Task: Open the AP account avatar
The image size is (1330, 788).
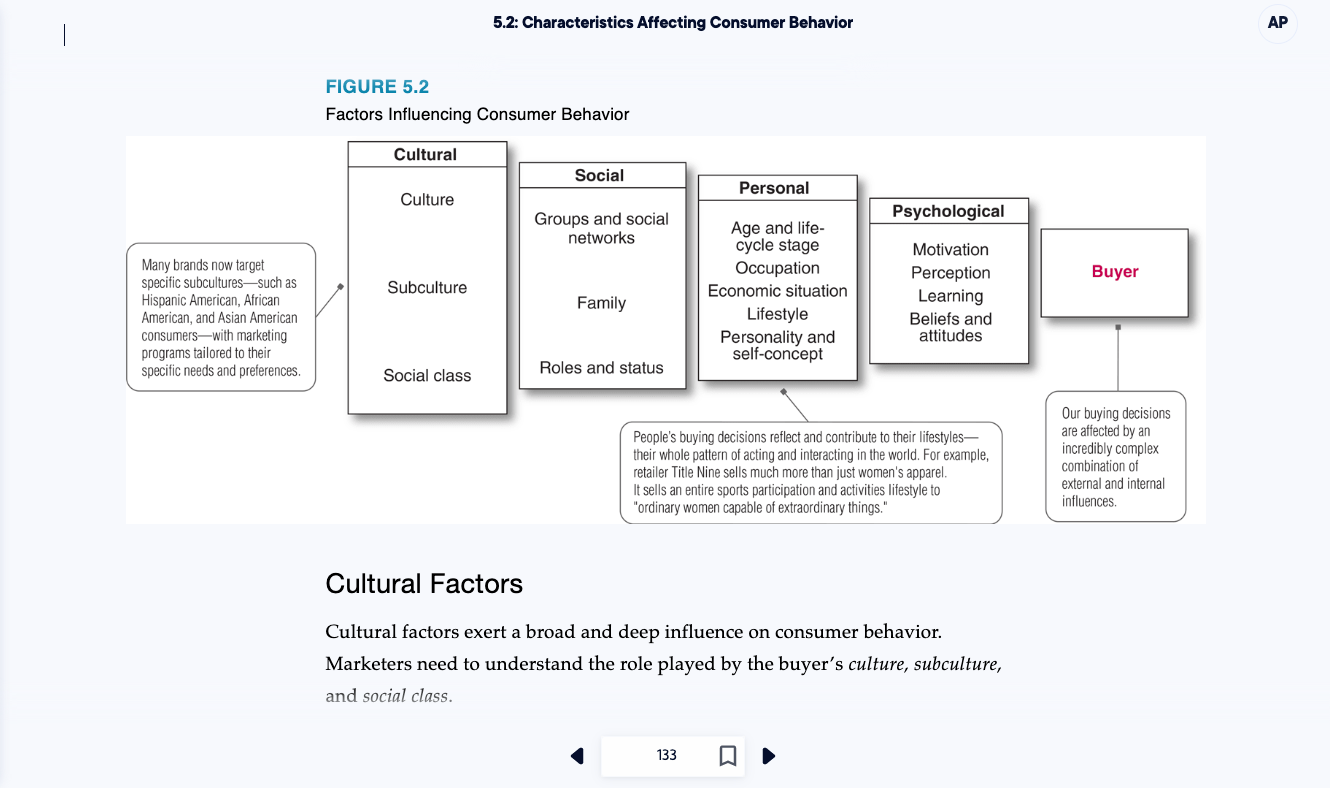Action: click(1277, 23)
